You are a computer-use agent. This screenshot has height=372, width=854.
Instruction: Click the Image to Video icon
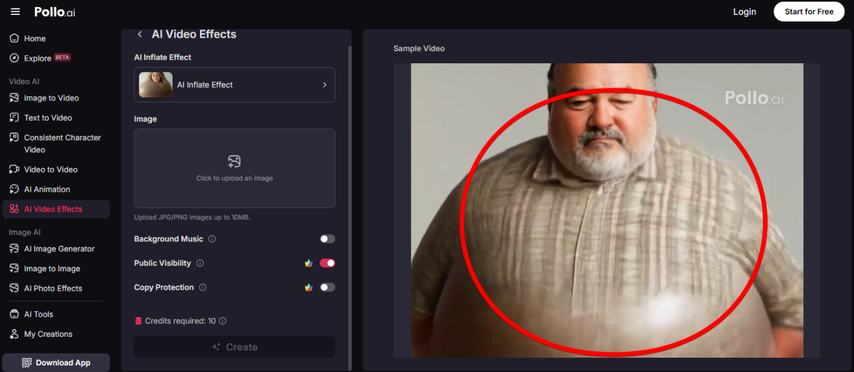point(14,98)
